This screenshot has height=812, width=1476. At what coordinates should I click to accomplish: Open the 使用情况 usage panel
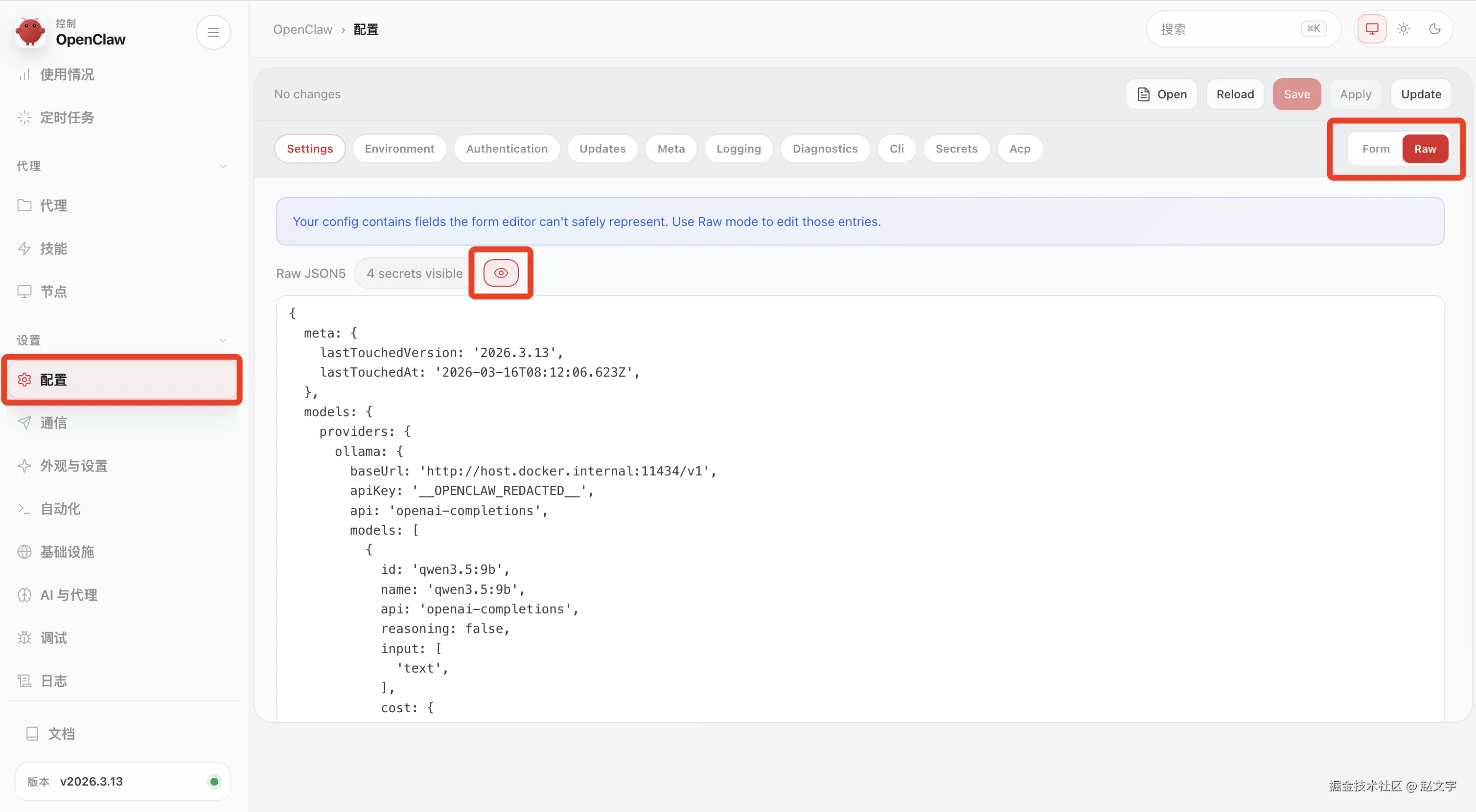pyautogui.click(x=67, y=74)
